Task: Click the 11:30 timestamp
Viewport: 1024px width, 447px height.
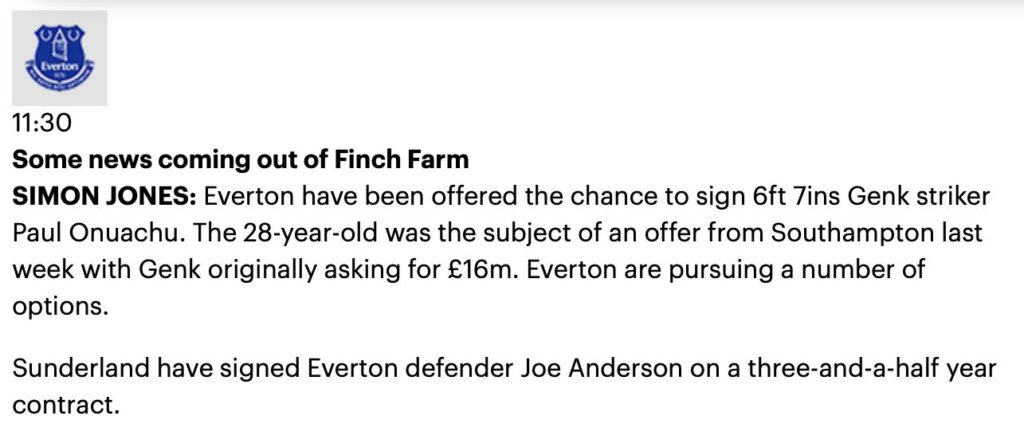Action: pos(44,125)
